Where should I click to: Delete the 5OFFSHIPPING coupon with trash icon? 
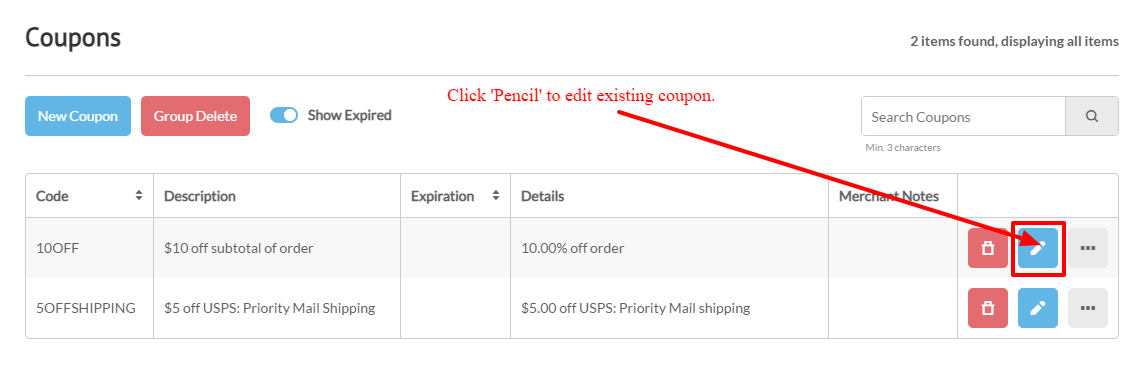point(988,308)
